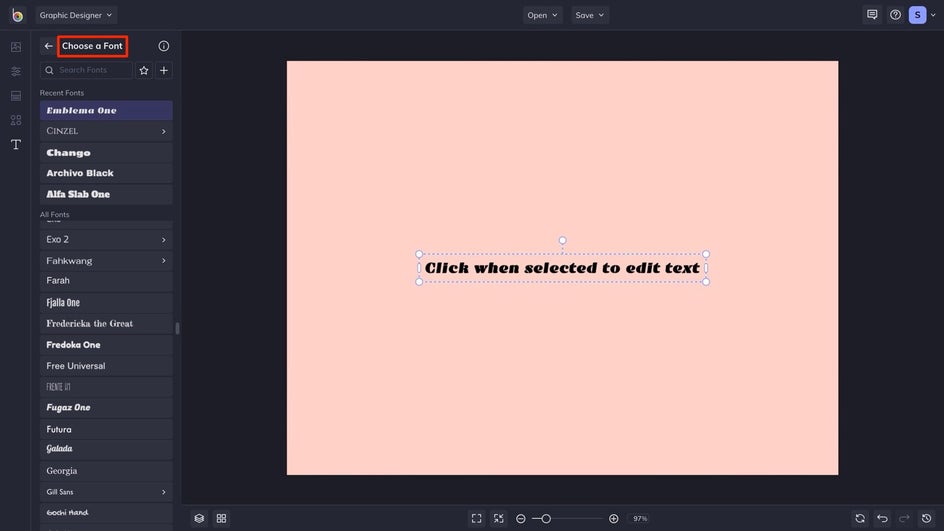Click the fit to screen icon

coord(477,518)
